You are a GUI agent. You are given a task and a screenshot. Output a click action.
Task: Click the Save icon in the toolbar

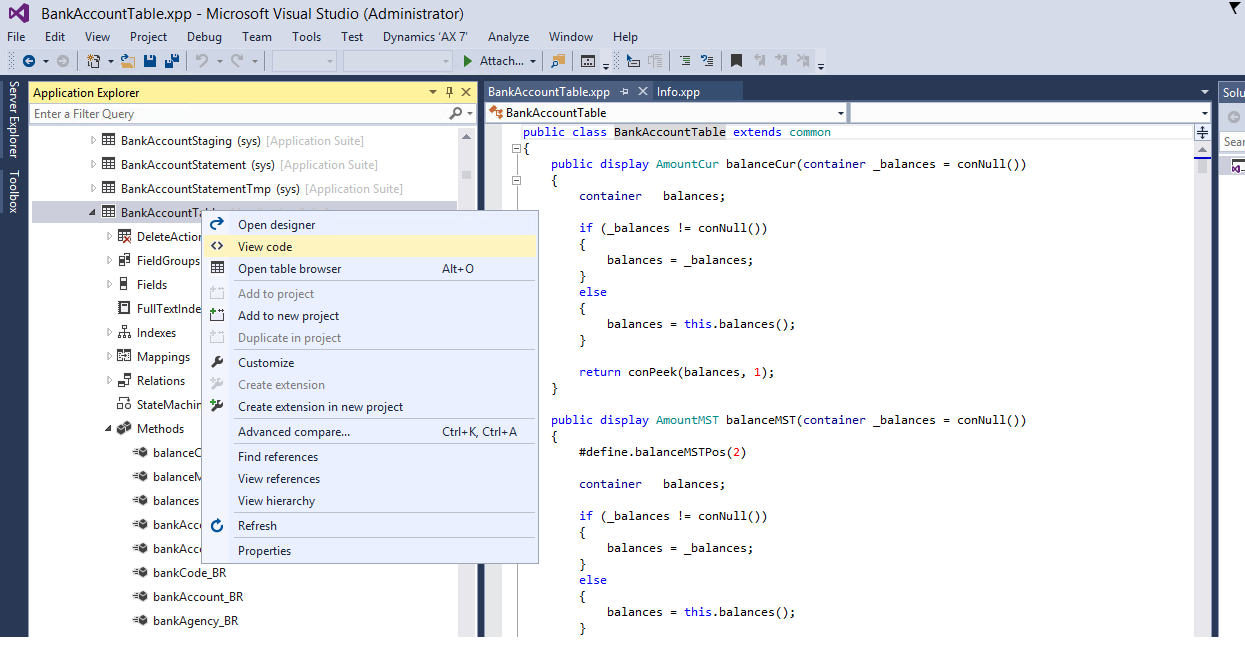tap(150, 61)
